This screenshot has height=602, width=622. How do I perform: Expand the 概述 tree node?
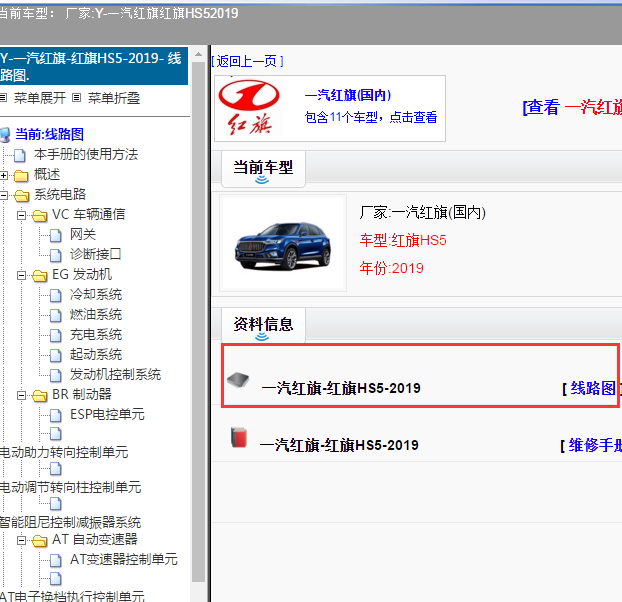pyautogui.click(x=4, y=175)
